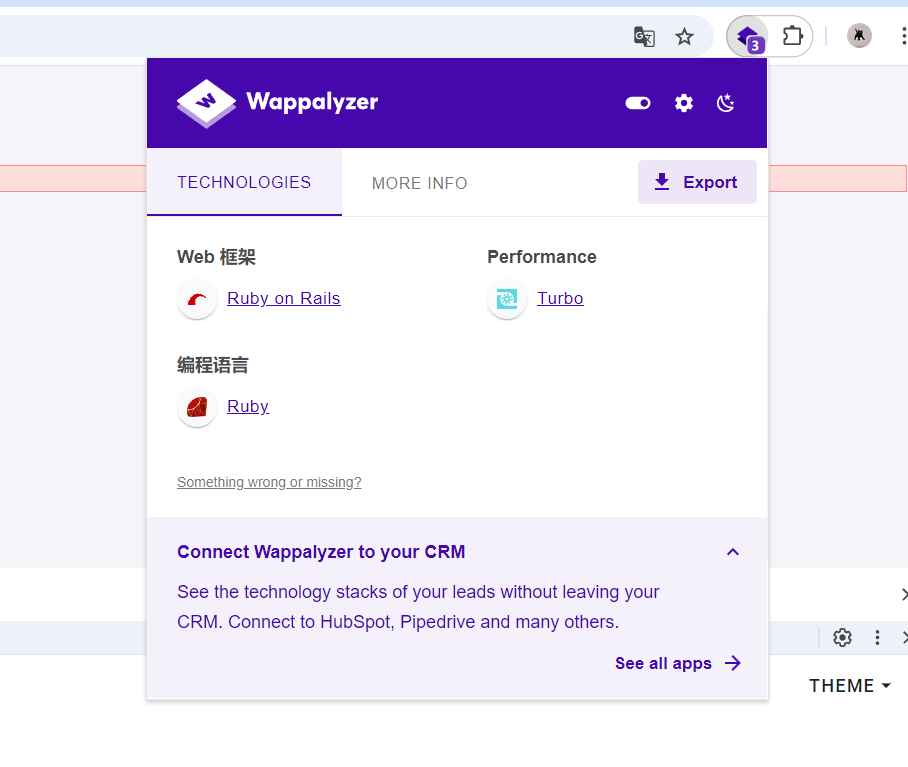Click the Ruby gem icon
The width and height of the screenshot is (908, 767).
coord(197,407)
